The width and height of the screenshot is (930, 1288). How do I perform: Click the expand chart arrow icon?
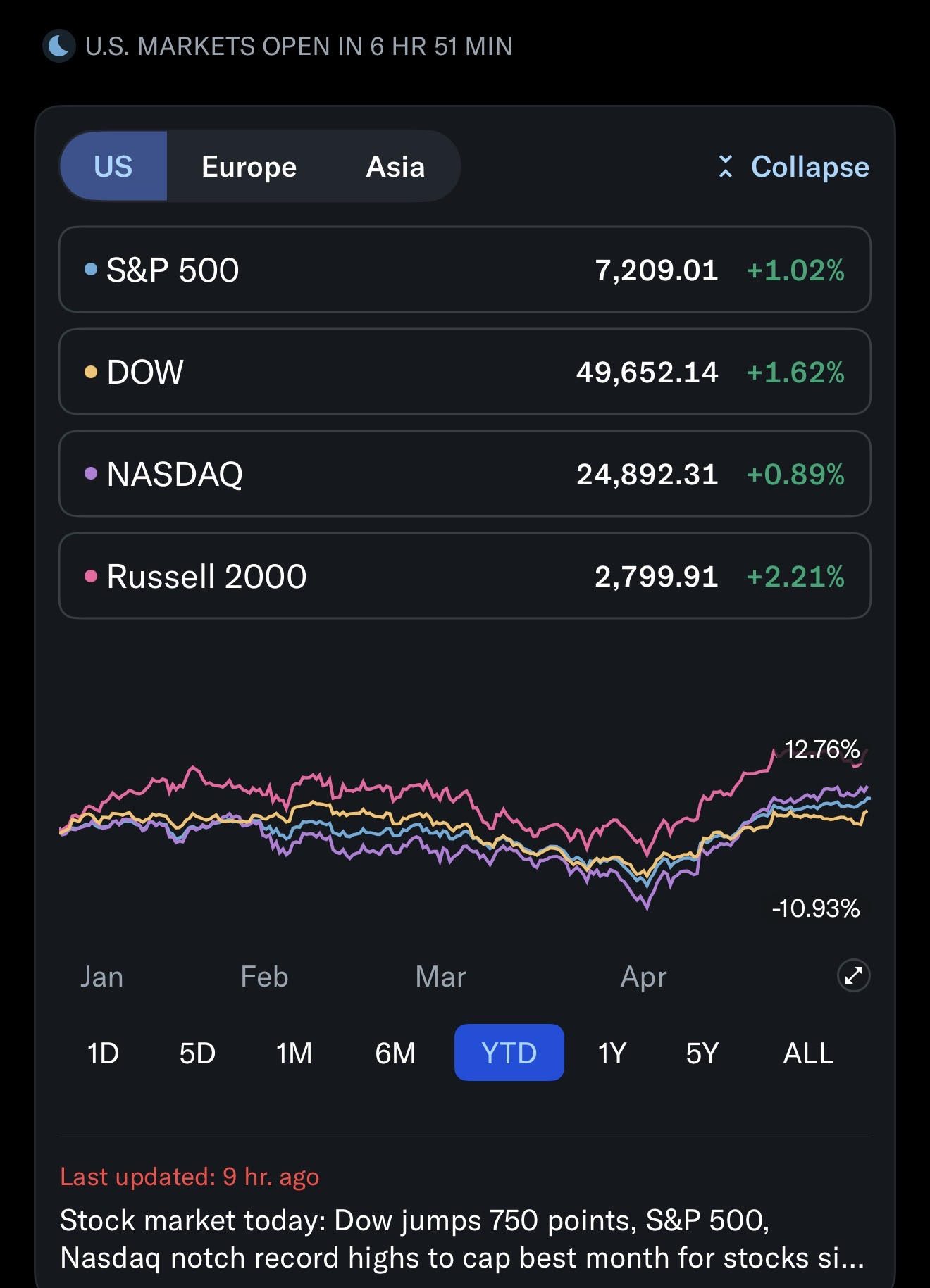(x=853, y=976)
